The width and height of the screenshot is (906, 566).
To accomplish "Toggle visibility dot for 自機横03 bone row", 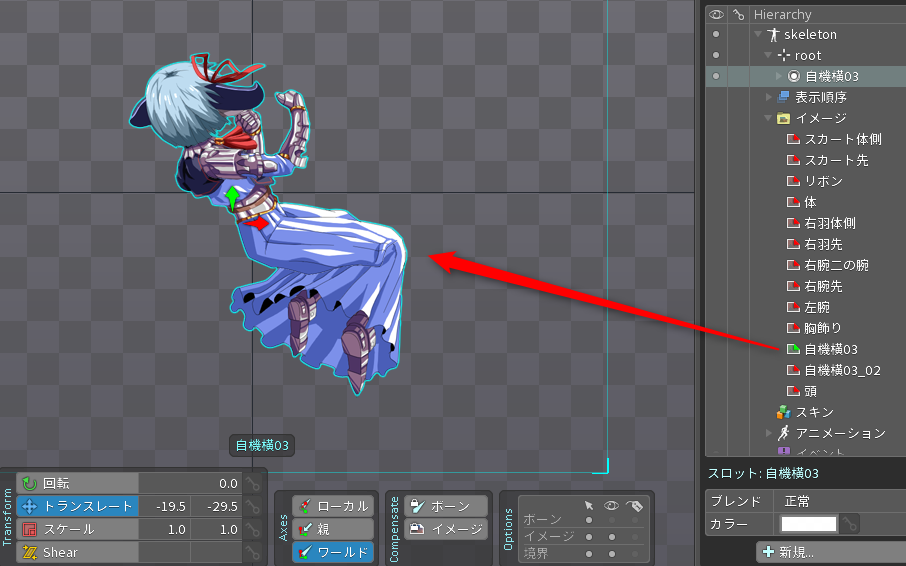I will point(716,76).
